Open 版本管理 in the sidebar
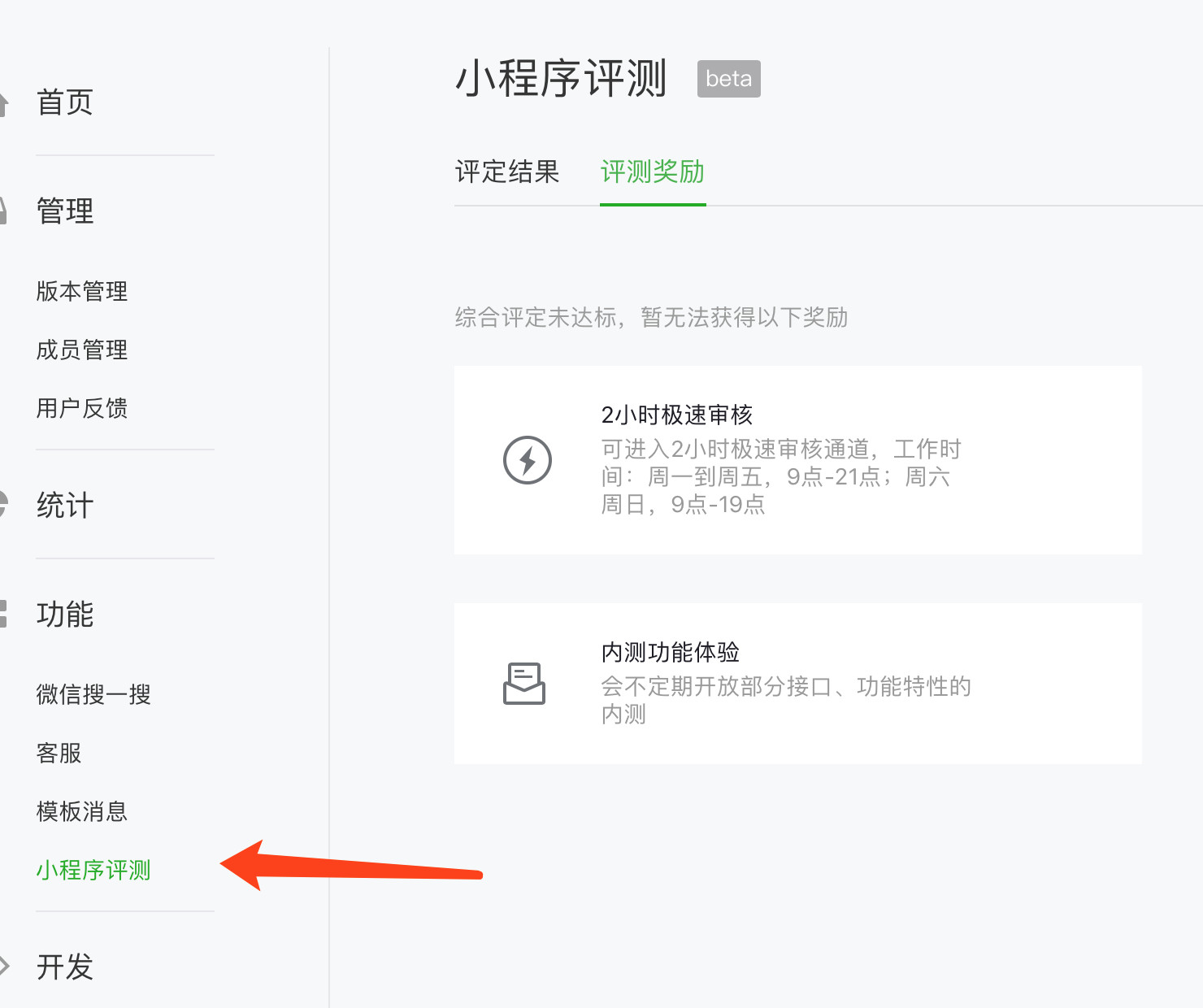This screenshot has width=1203, height=1008. [82, 291]
